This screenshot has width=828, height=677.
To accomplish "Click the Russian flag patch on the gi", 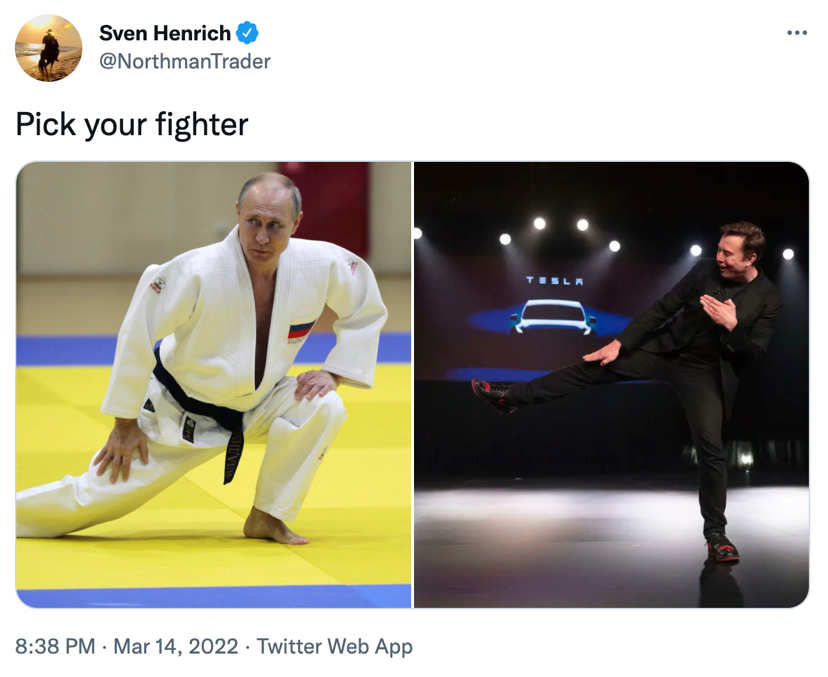I will point(300,330).
